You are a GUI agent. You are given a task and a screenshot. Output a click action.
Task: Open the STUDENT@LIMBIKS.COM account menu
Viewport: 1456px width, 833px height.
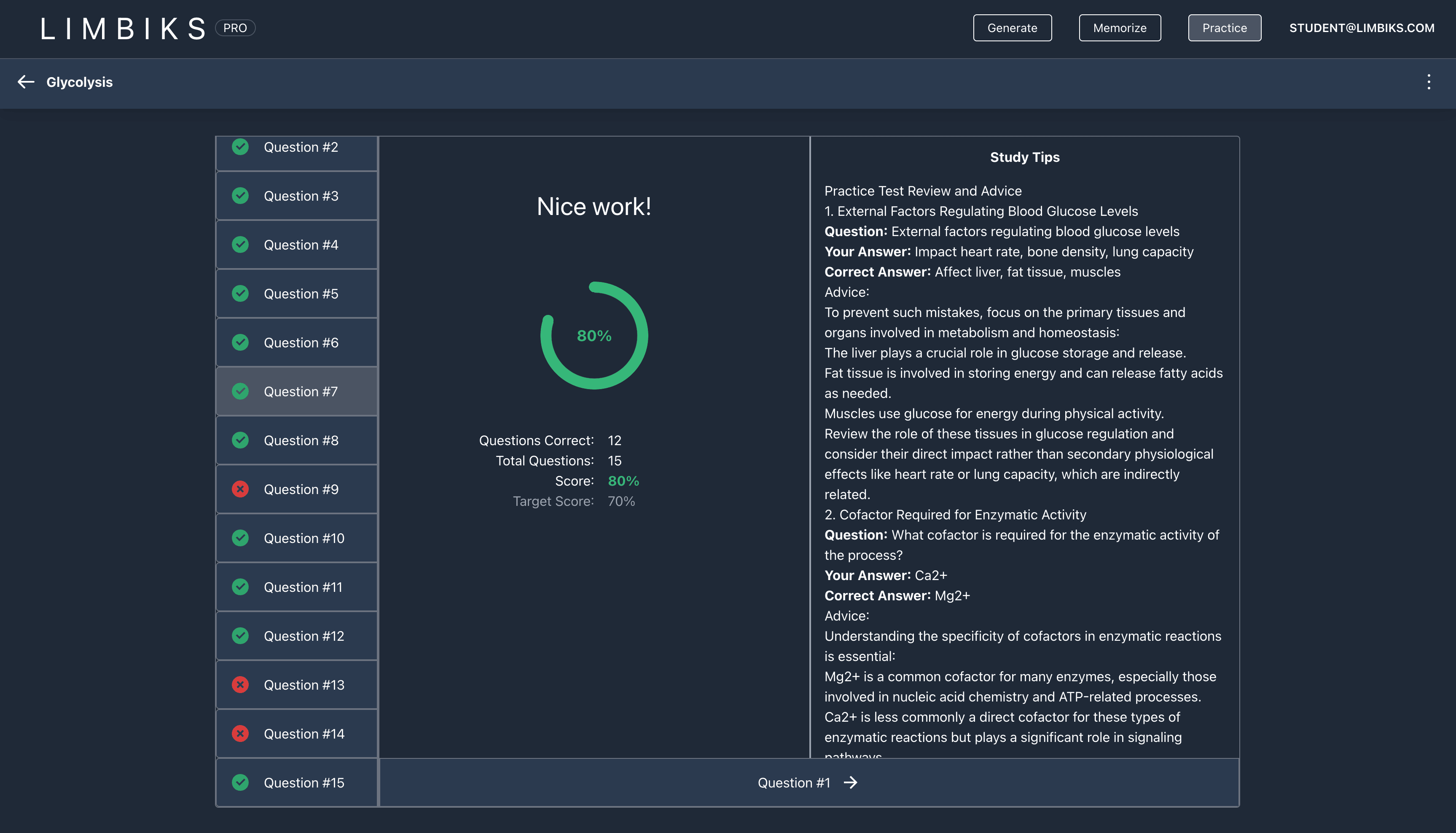click(1361, 28)
